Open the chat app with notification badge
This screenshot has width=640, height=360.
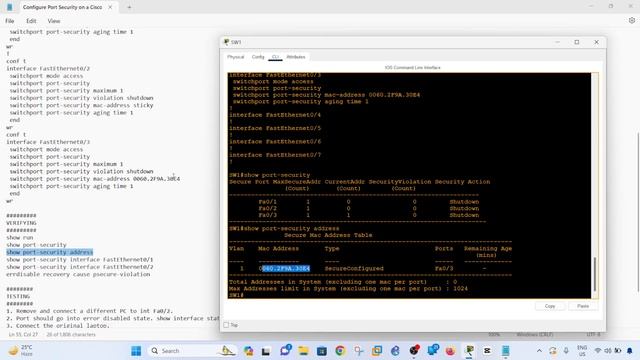[285, 350]
